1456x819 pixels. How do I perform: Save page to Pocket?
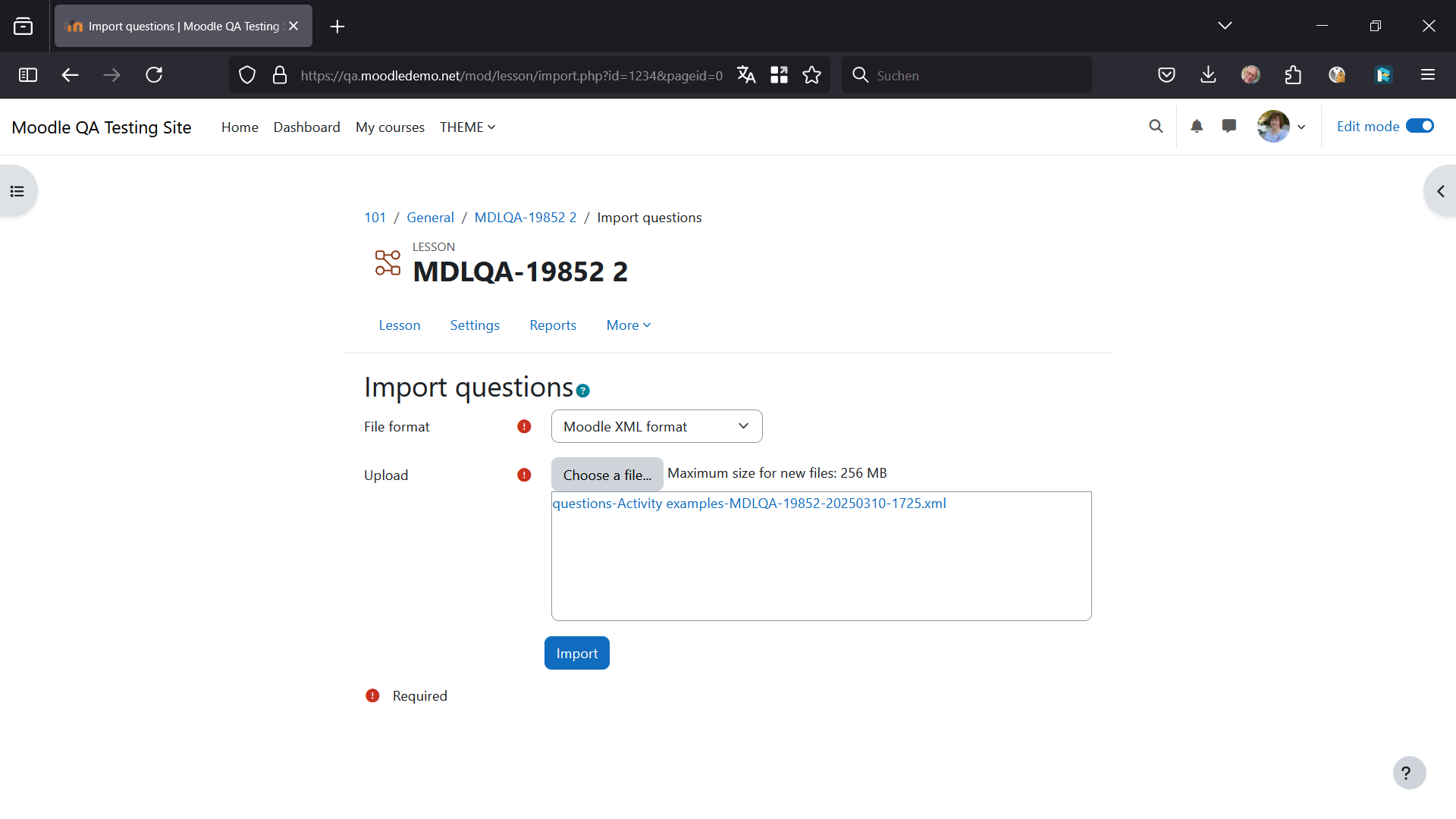(x=1167, y=75)
